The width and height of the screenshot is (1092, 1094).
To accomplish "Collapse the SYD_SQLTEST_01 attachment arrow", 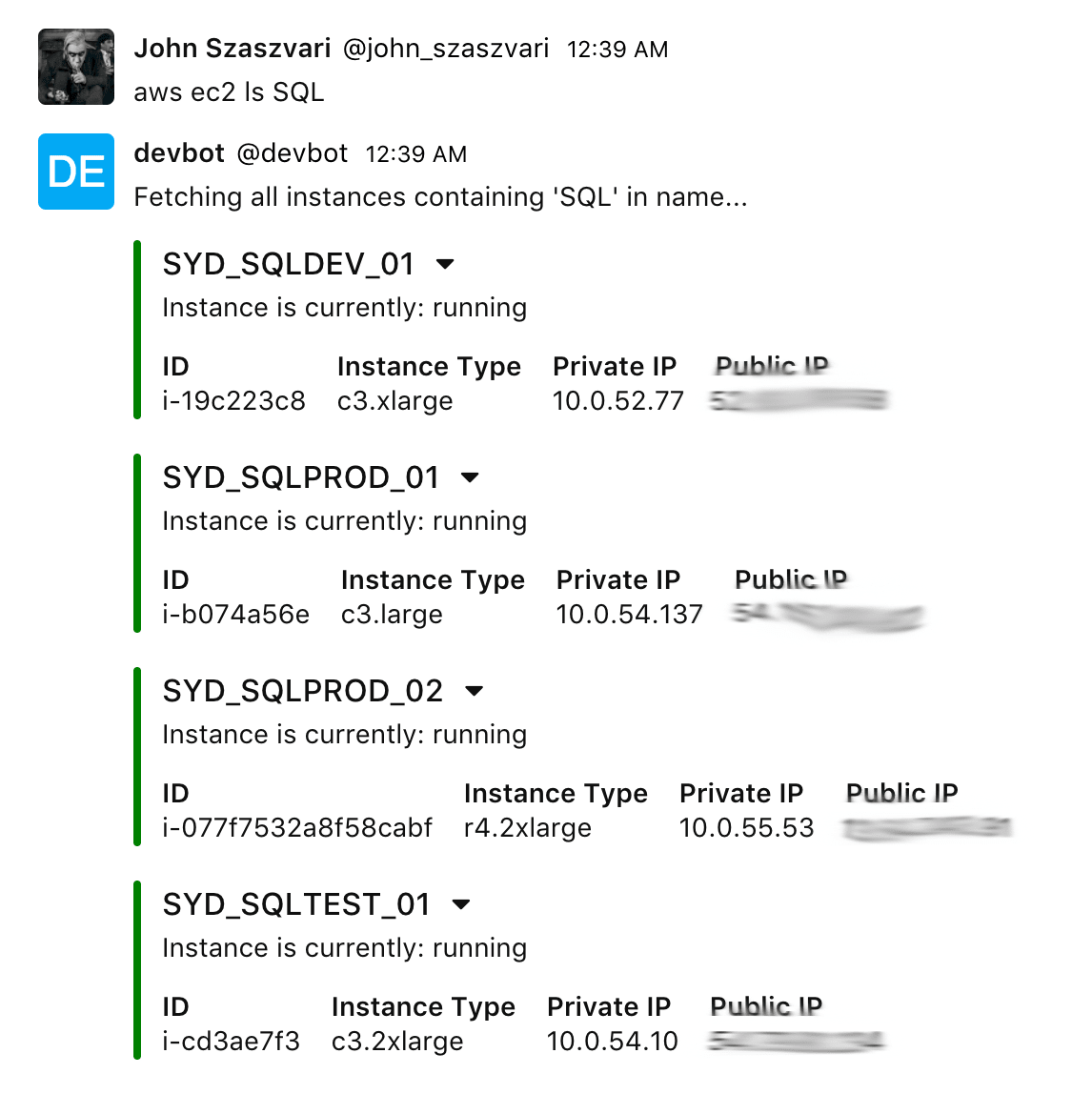I will point(461,904).
